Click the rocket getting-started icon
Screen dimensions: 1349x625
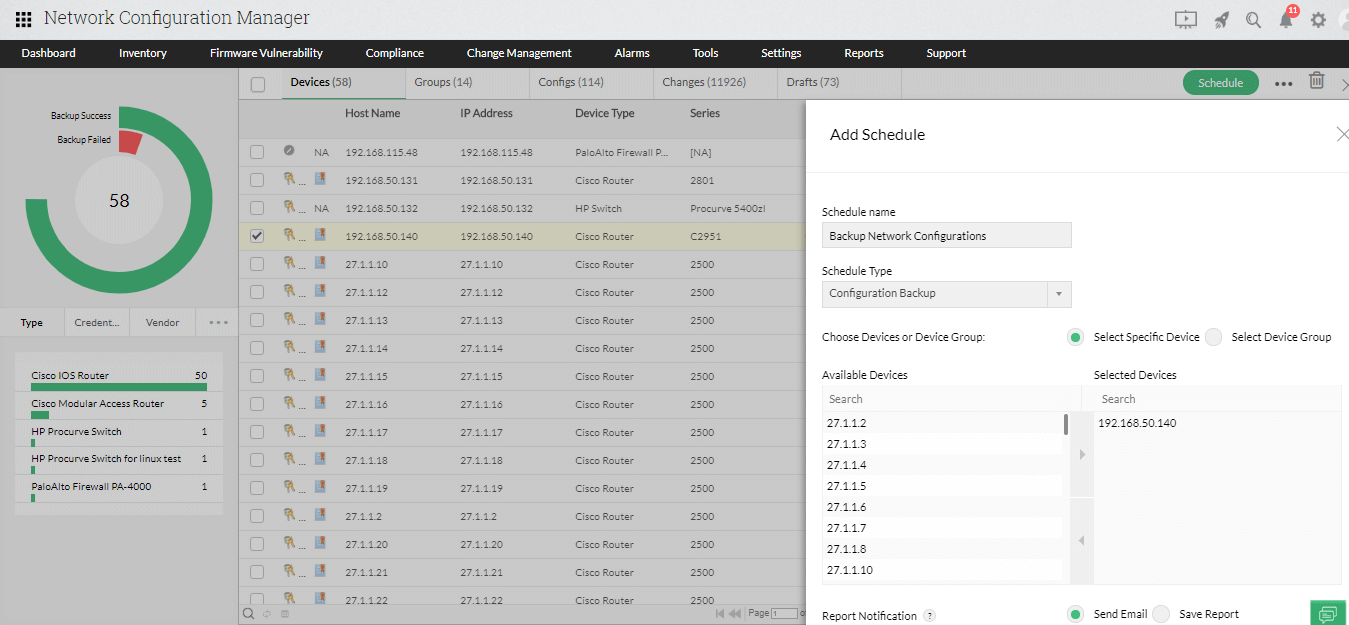1221,18
